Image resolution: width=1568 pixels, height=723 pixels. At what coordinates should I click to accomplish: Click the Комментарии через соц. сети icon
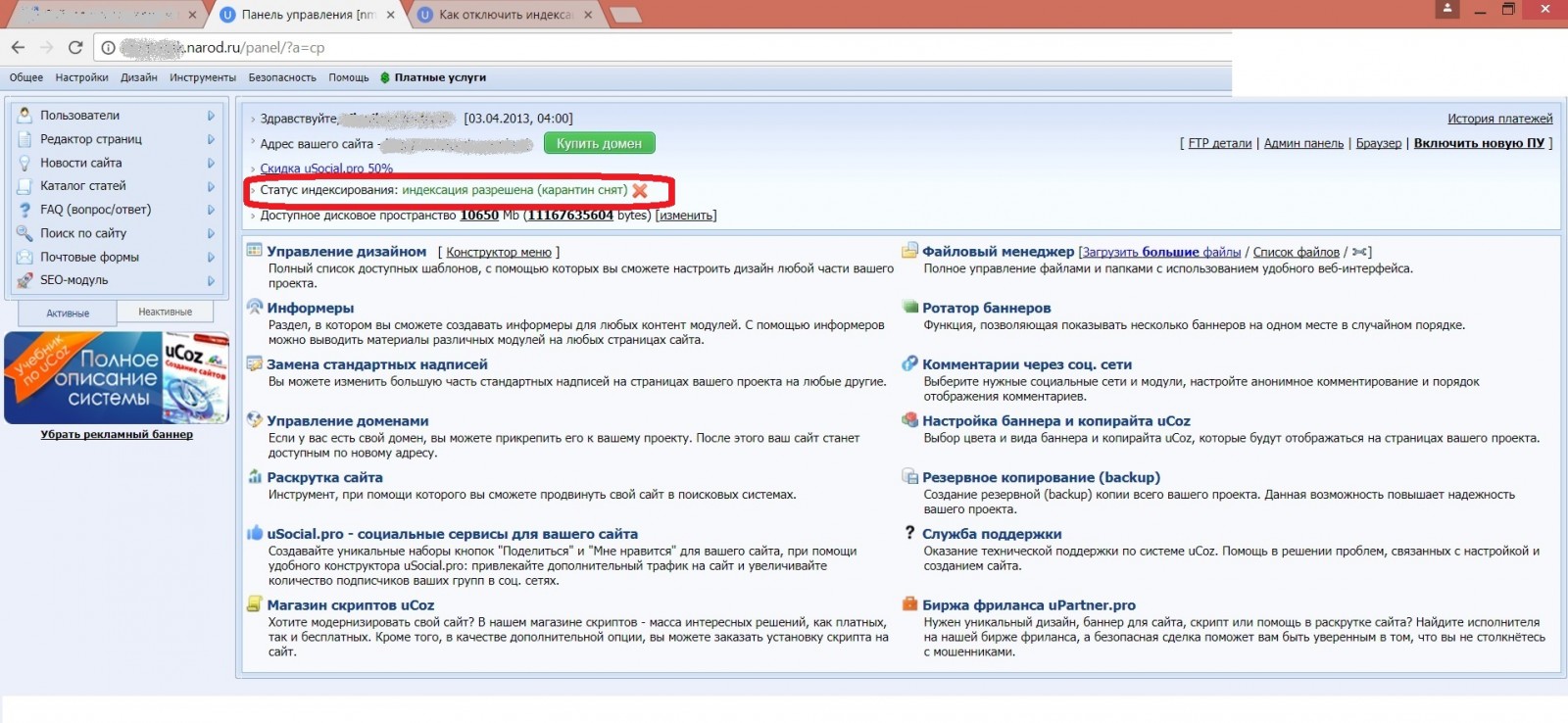click(x=910, y=363)
